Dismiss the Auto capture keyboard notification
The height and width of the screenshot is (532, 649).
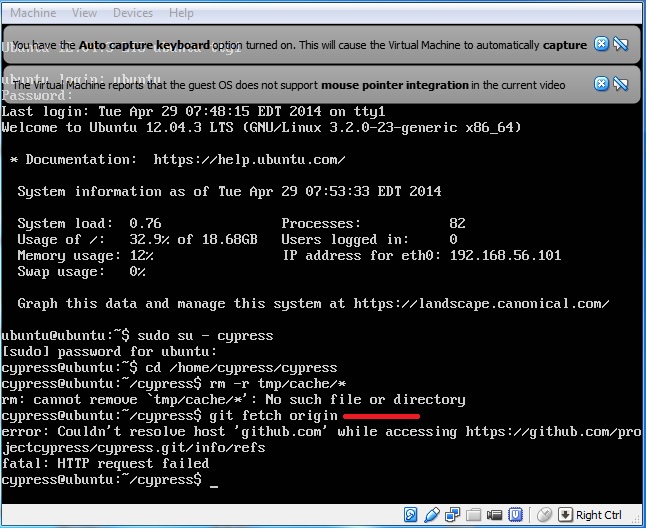(x=601, y=44)
